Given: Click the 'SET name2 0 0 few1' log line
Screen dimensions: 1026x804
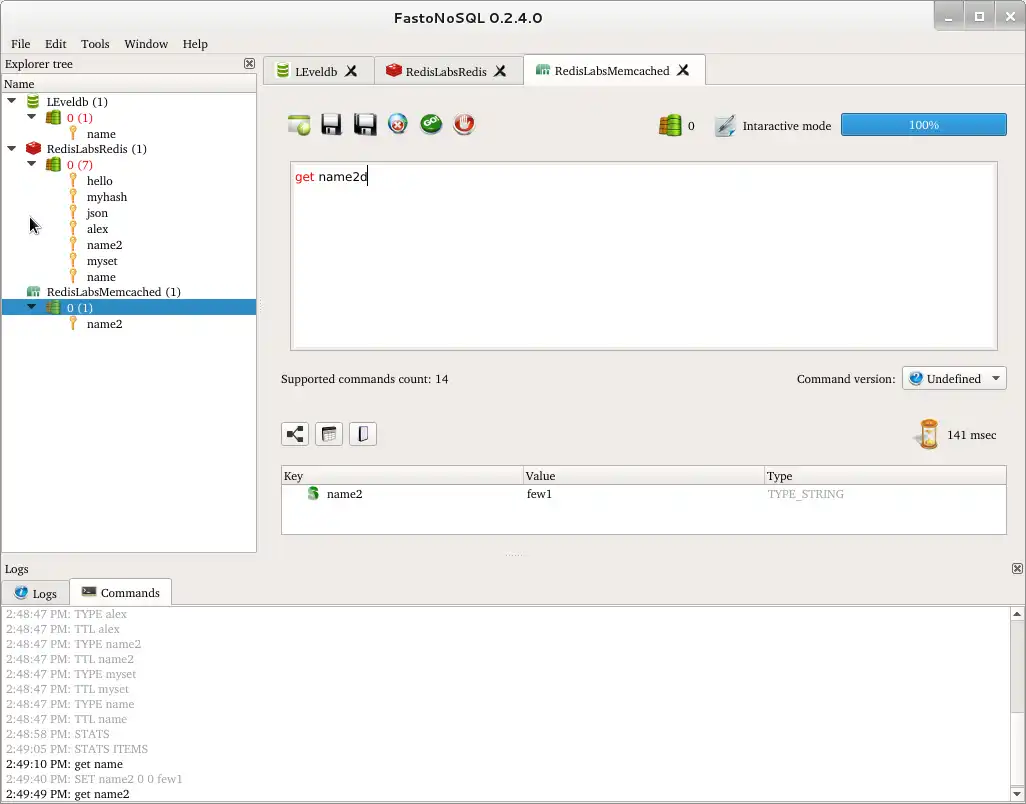Looking at the screenshot, I should pos(94,778).
